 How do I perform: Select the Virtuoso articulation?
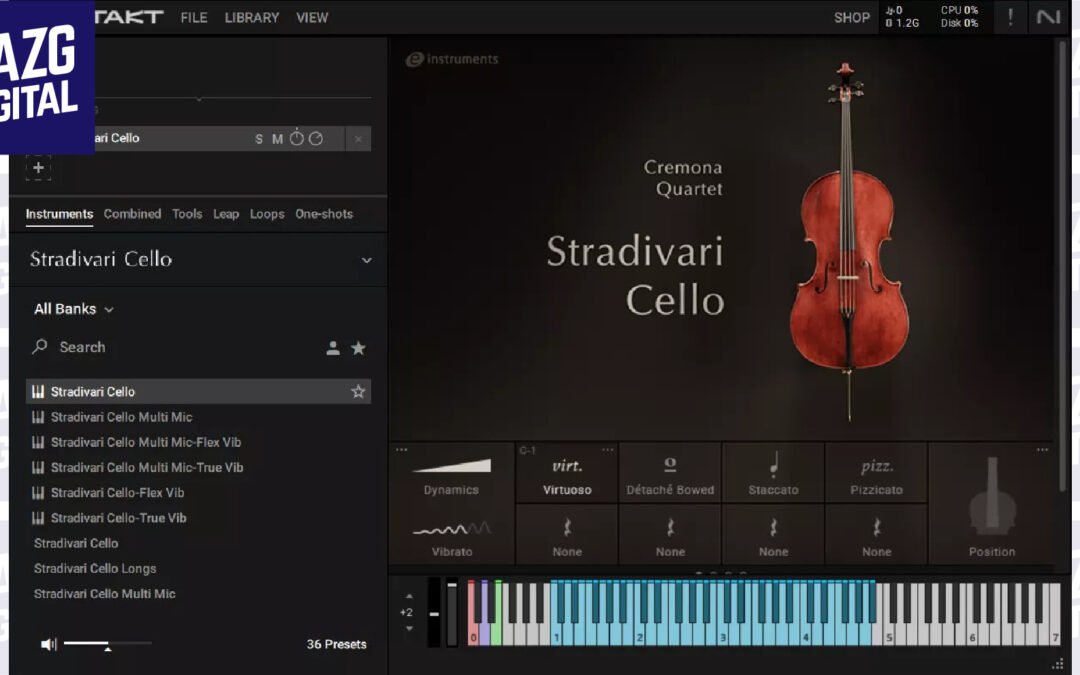click(567, 474)
